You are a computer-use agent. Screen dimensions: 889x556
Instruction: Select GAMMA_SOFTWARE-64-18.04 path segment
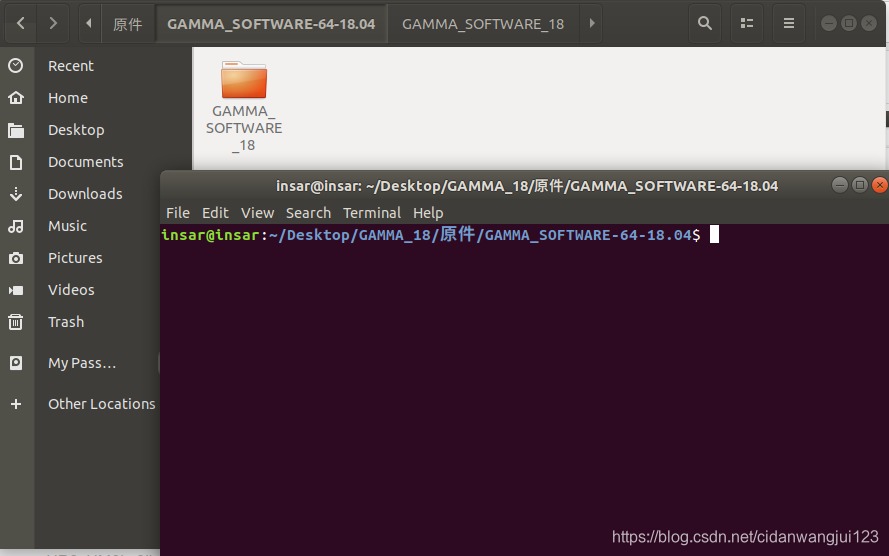(x=271, y=24)
